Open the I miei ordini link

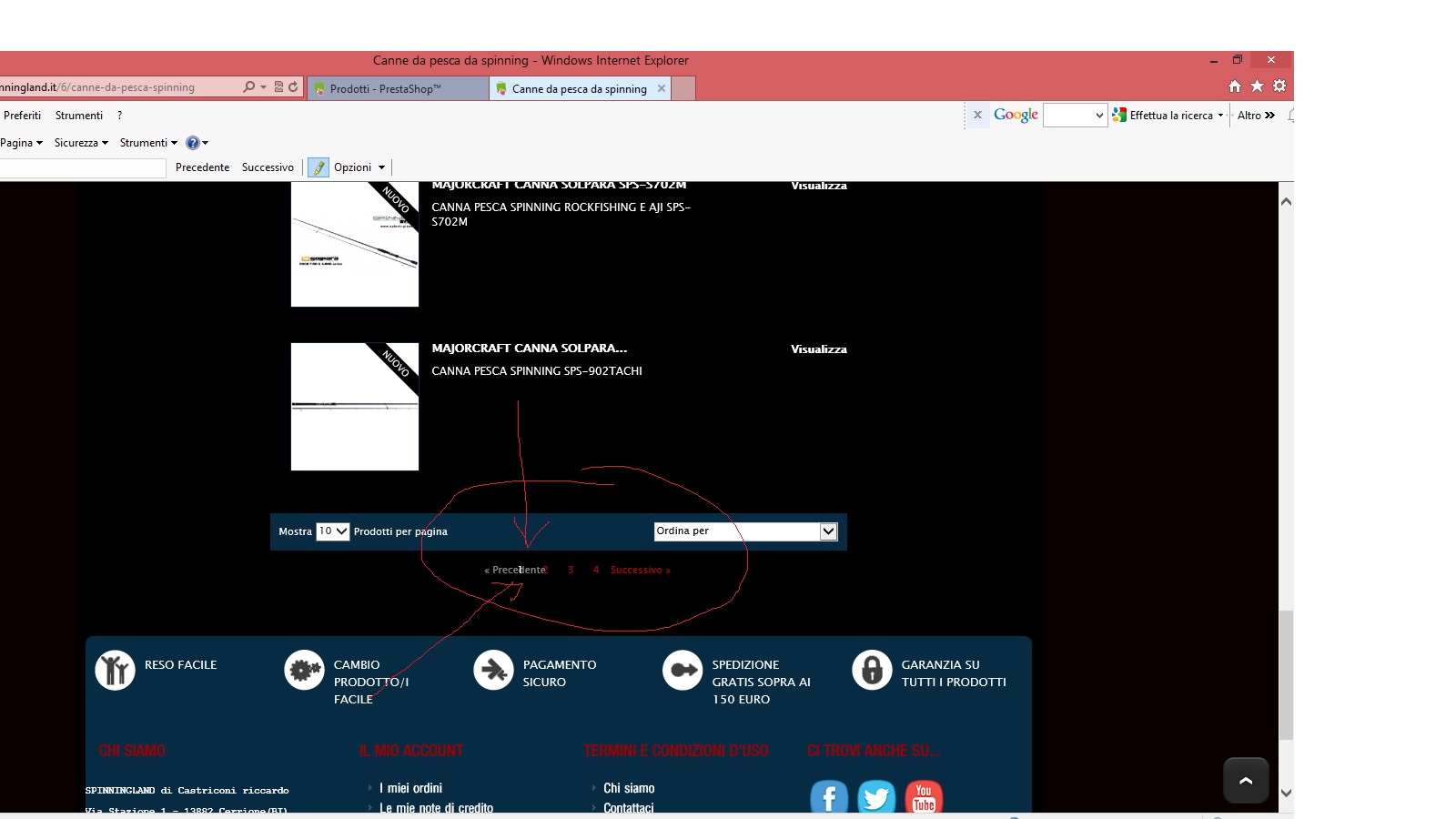410,788
